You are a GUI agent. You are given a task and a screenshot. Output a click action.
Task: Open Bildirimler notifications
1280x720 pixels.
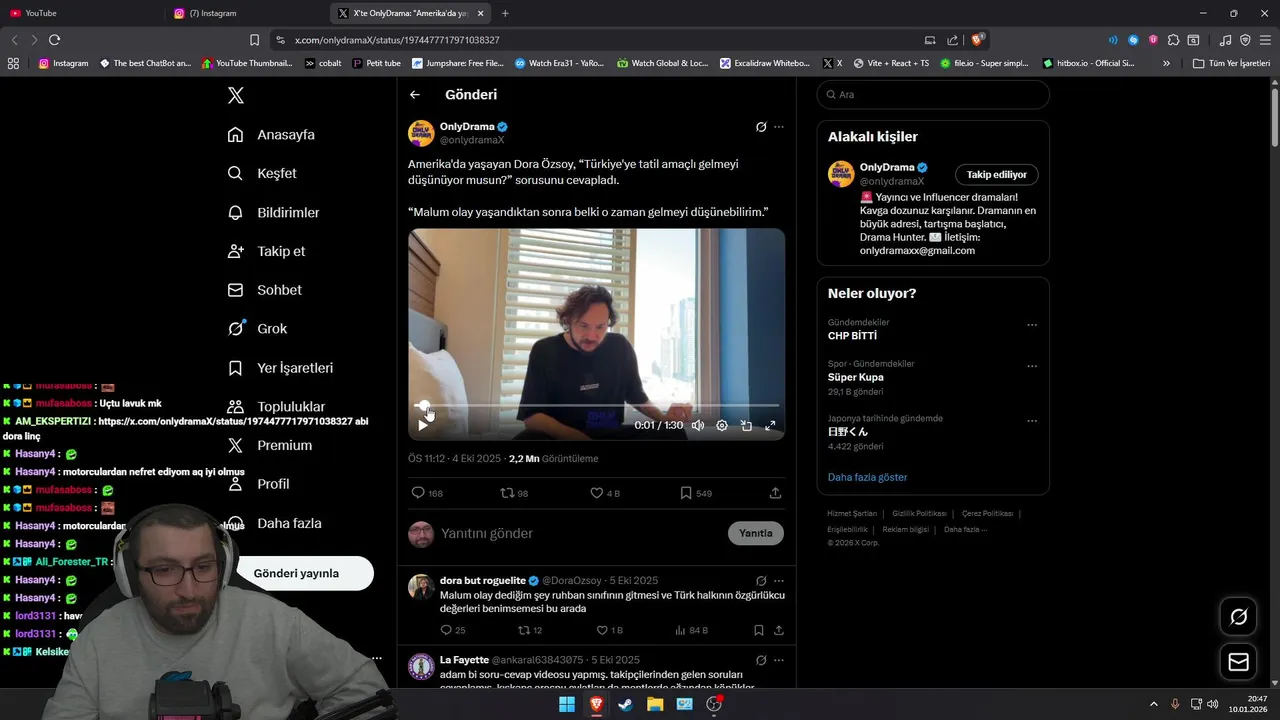point(273,212)
